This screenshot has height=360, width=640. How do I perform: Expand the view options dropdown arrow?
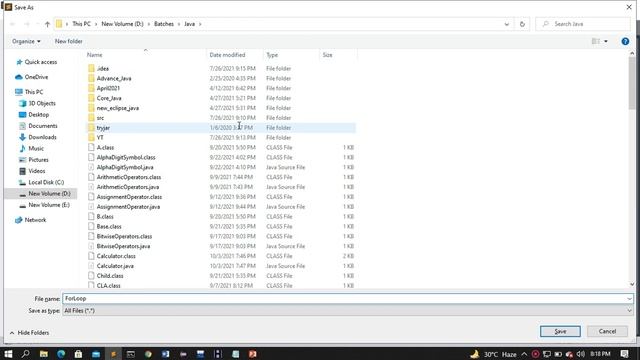tap(606, 41)
